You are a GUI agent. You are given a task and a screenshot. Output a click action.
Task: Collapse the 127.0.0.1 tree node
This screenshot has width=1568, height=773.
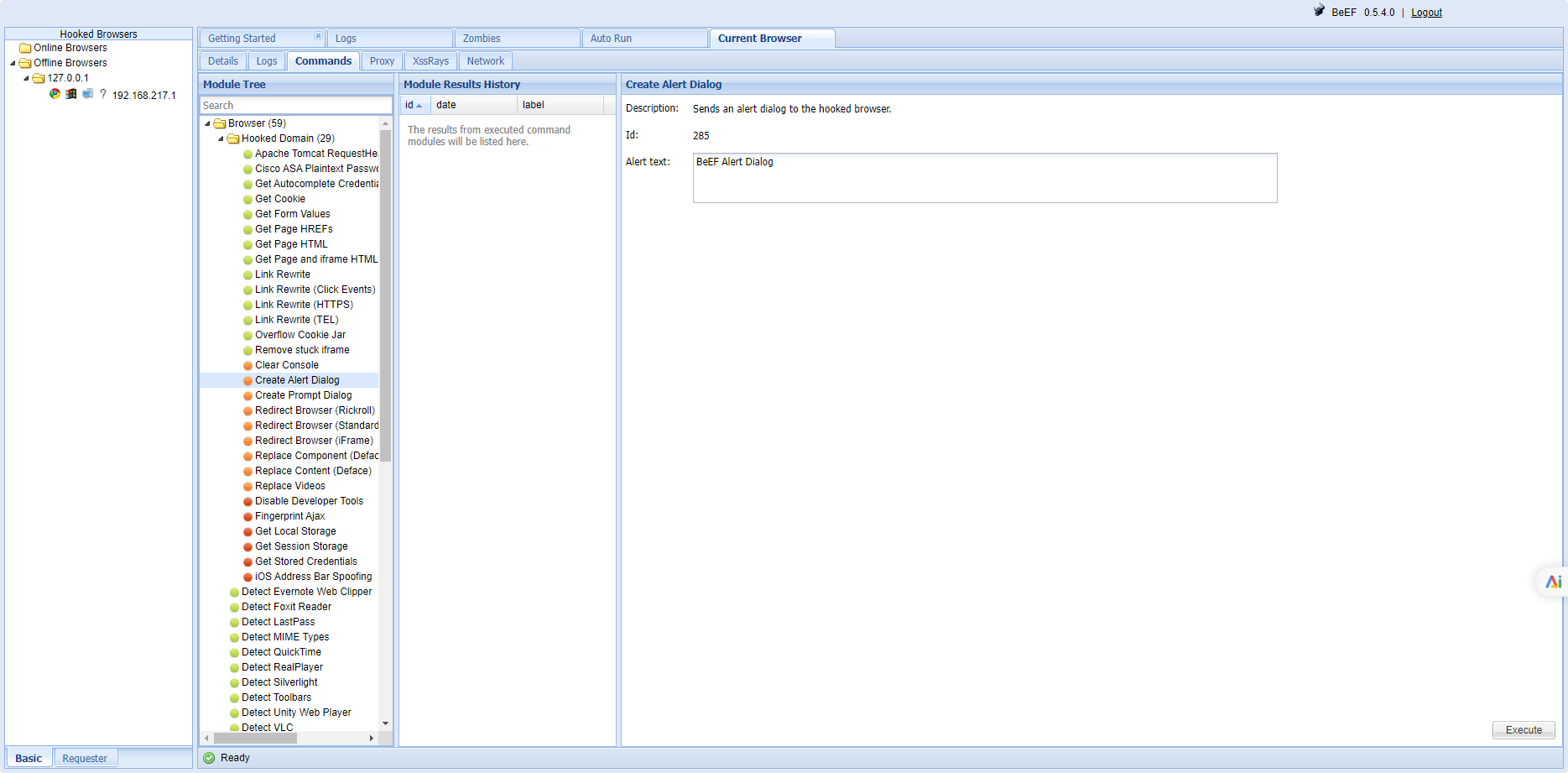(x=26, y=78)
